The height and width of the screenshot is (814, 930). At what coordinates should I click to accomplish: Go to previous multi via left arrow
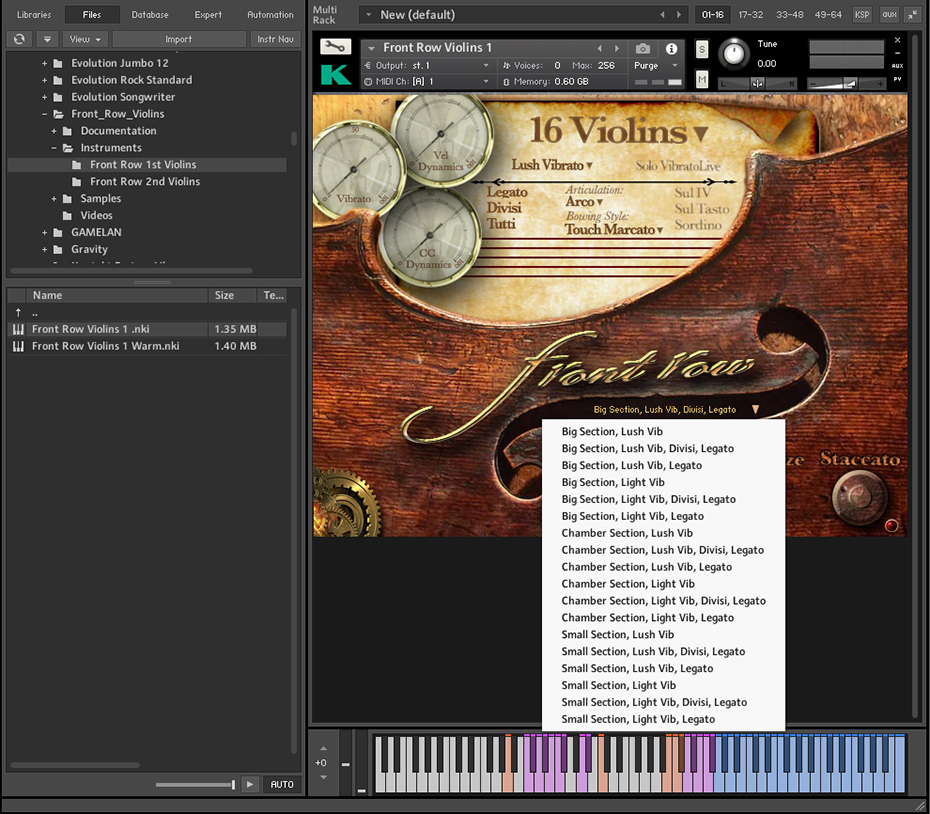(663, 15)
